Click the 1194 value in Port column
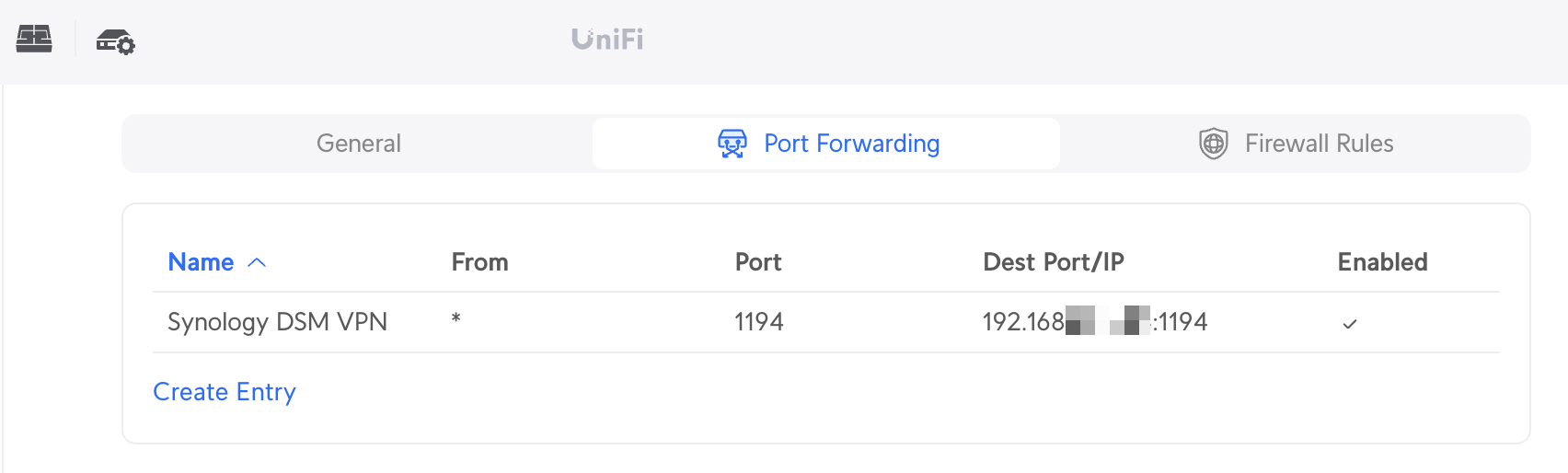 coord(758,322)
